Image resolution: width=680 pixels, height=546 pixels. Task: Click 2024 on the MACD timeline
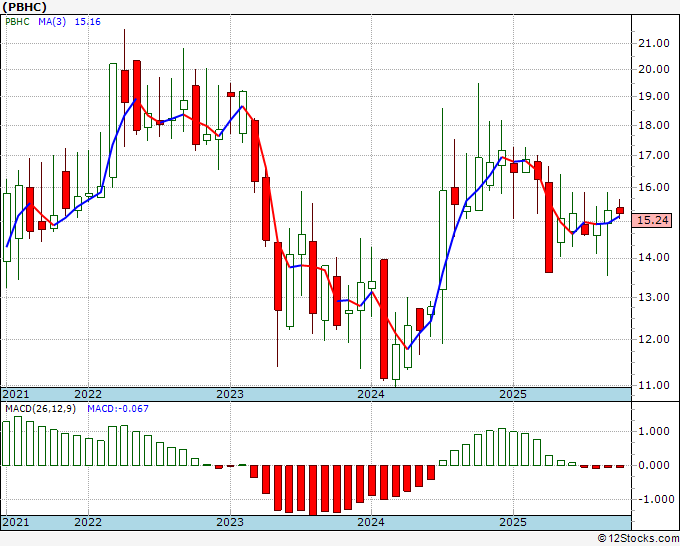371,522
